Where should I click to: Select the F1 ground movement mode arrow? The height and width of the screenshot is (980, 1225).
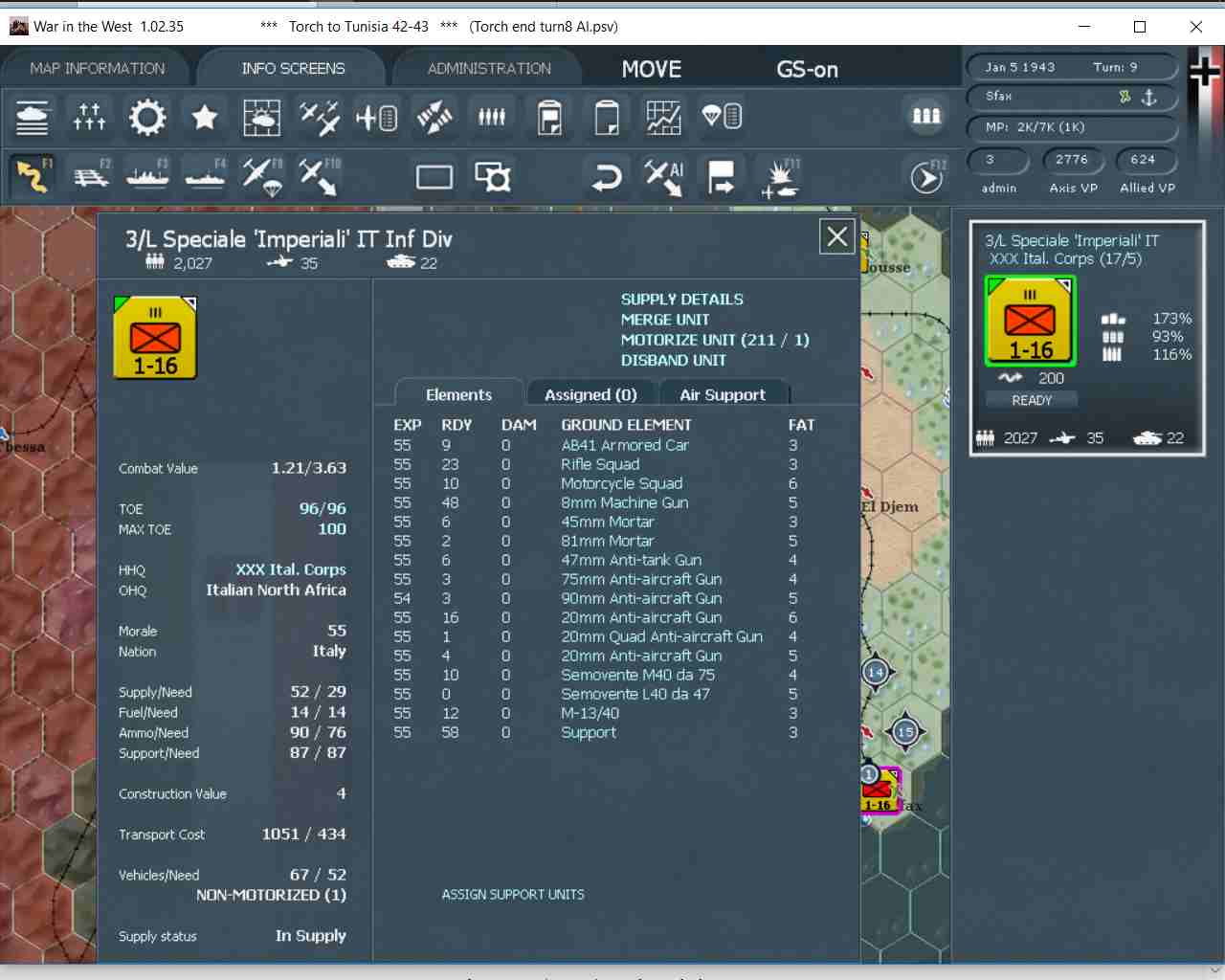tap(33, 177)
